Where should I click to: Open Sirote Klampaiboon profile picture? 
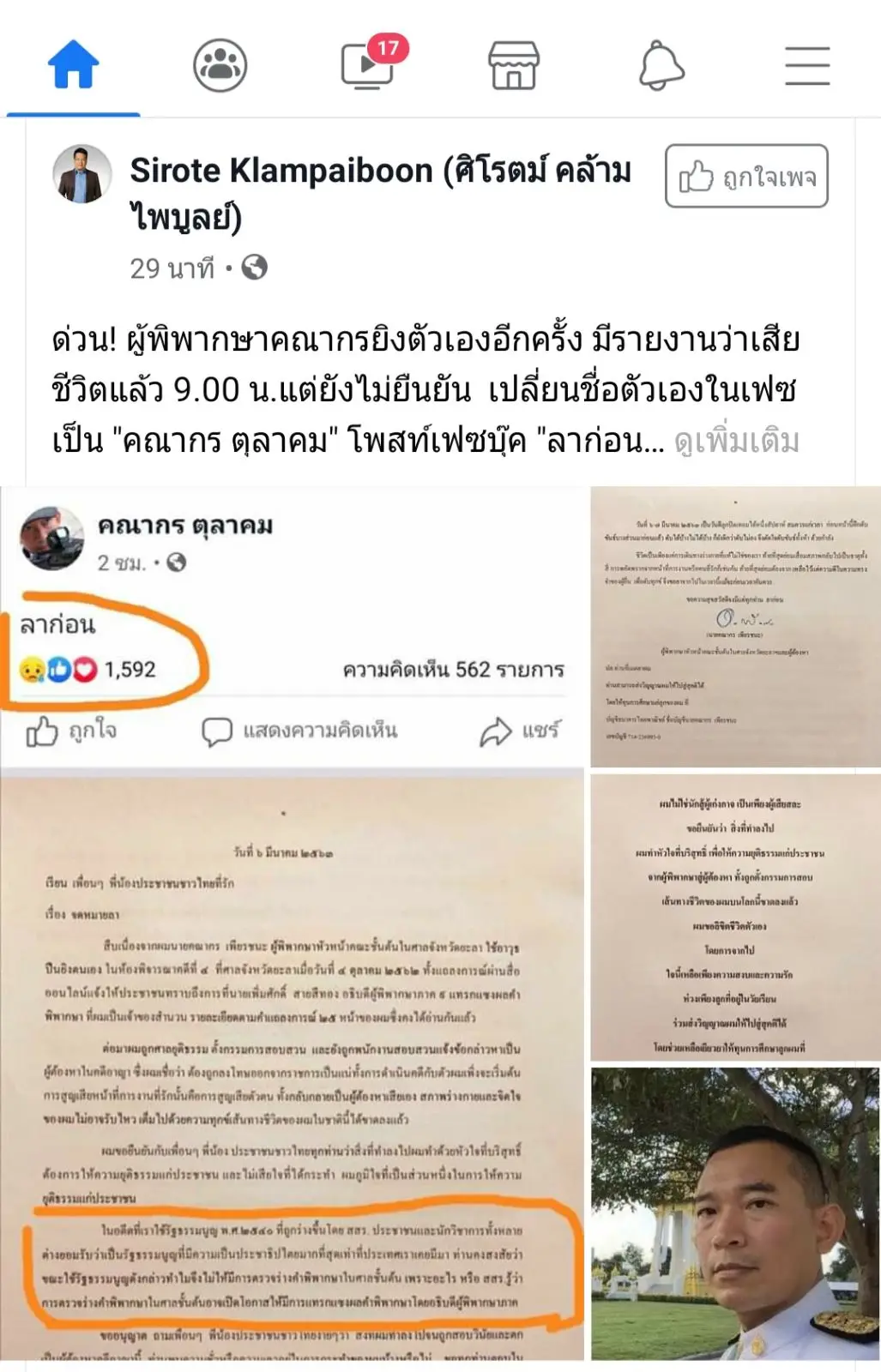point(82,174)
